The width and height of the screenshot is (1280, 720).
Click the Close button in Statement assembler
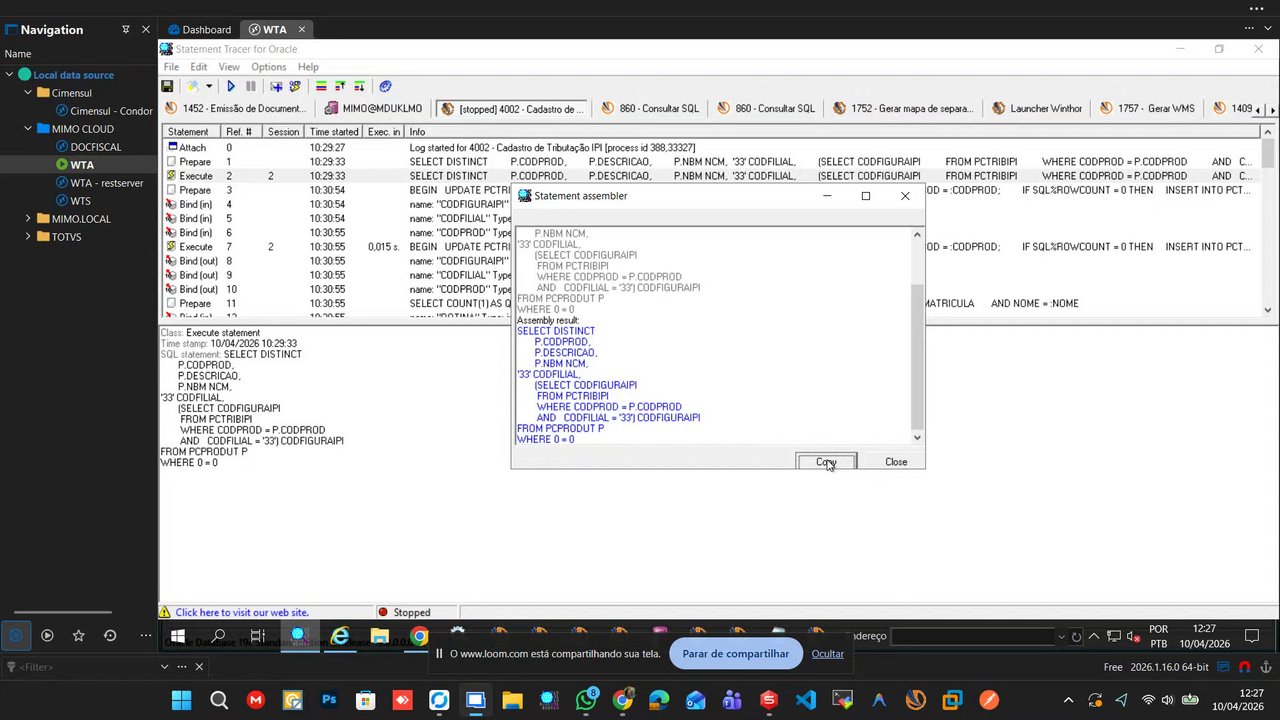coord(895,462)
